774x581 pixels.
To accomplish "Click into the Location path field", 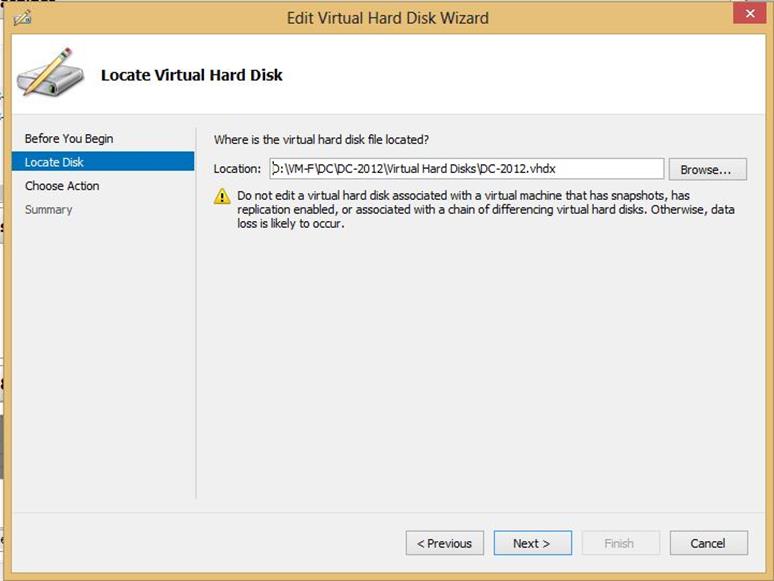I will pyautogui.click(x=466, y=169).
